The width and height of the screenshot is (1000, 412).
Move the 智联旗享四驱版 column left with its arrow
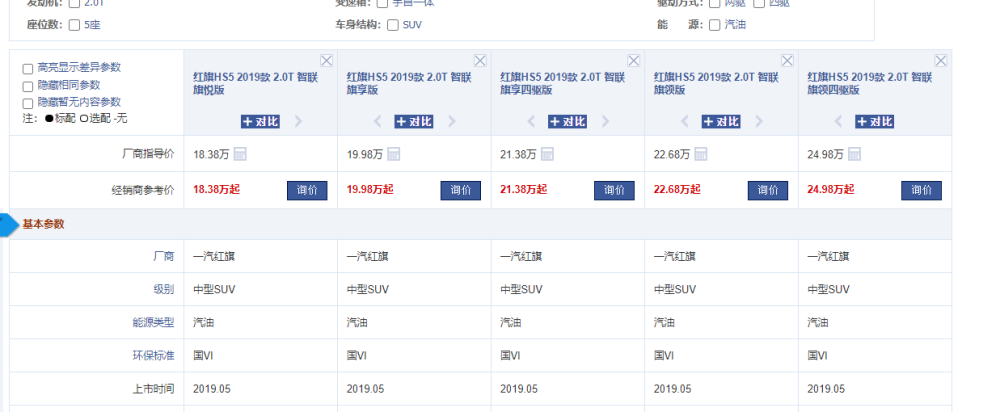coord(531,121)
